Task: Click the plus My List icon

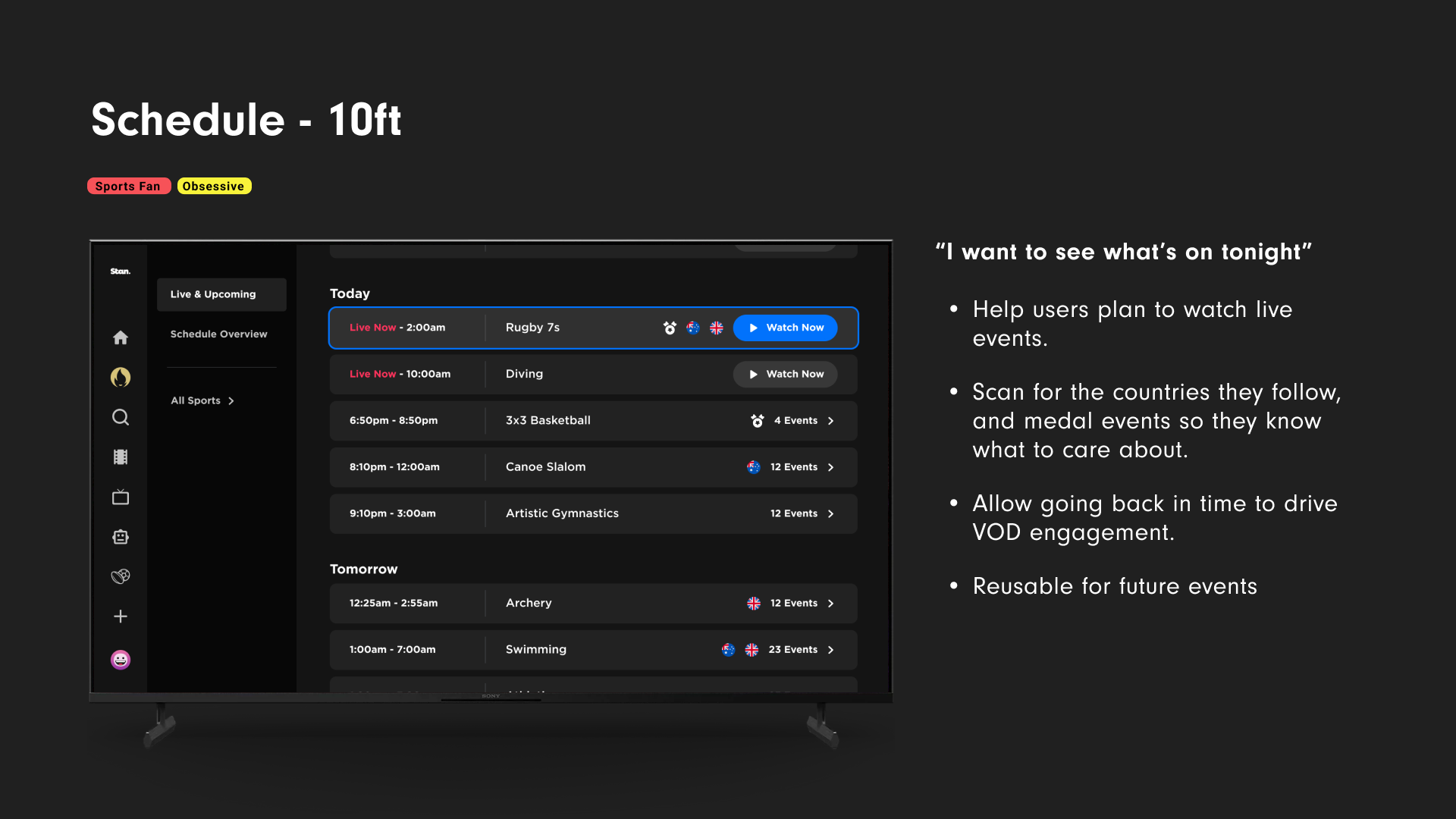Action: coord(121,617)
